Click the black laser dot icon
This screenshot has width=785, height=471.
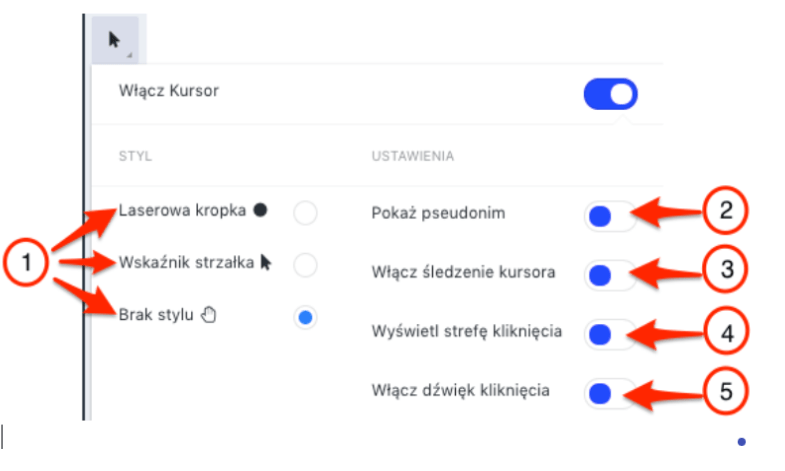click(x=261, y=210)
